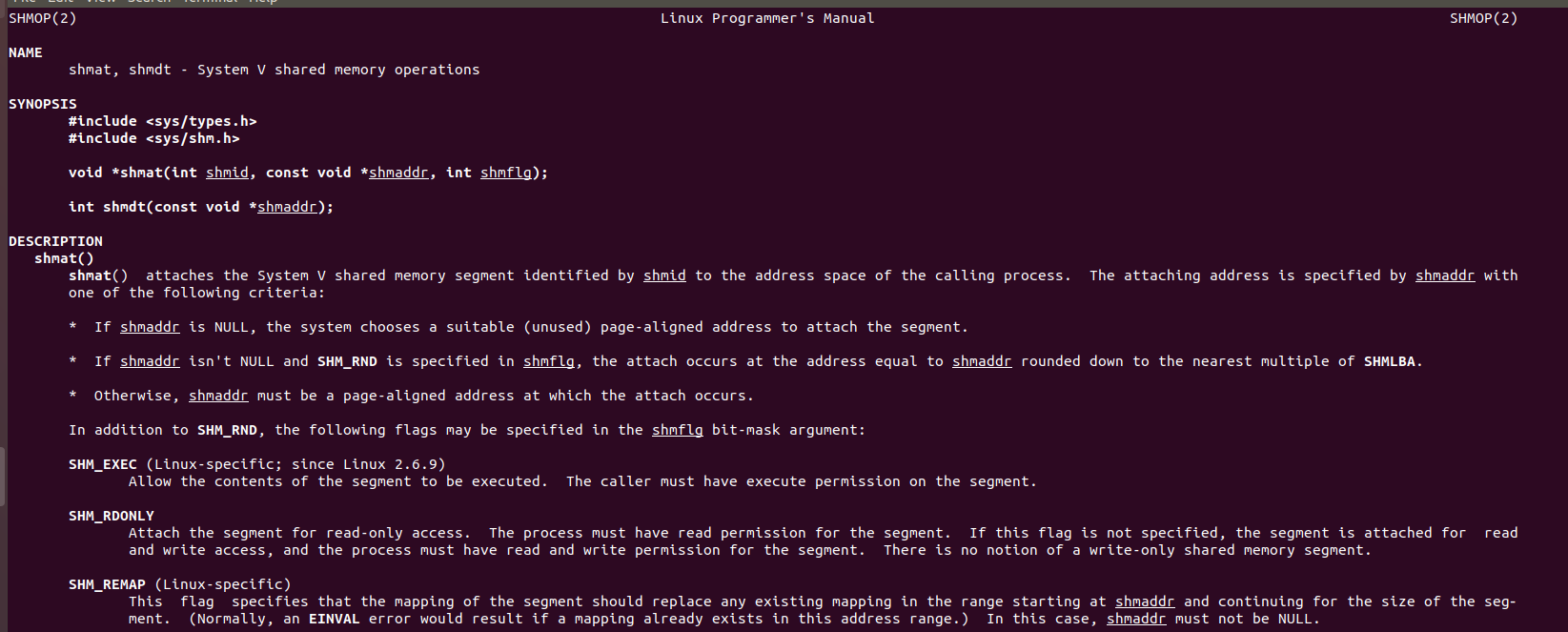Image resolution: width=1568 pixels, height=632 pixels.
Task: Click the DESCRIPTION section heading
Action: click(x=55, y=241)
